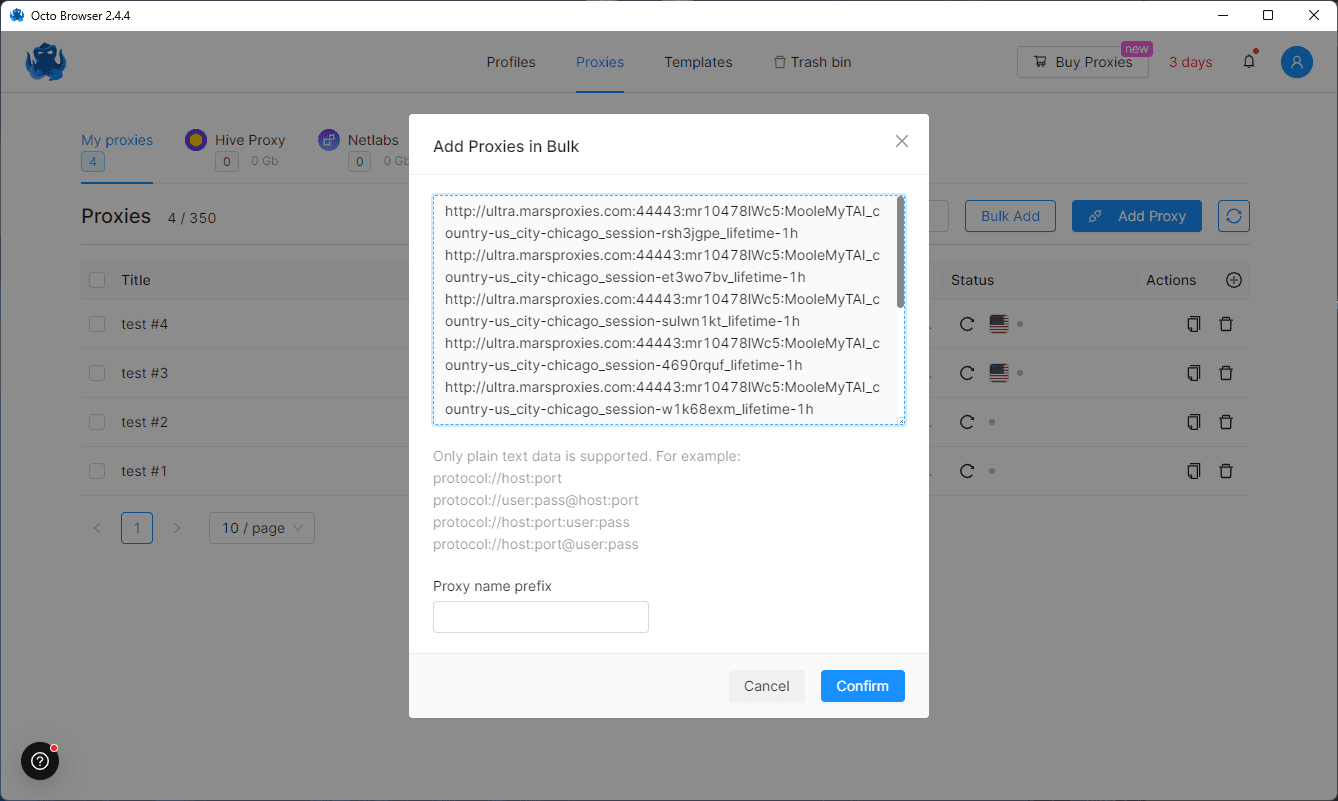Check the test #1 row checkbox
Viewport: 1338px width, 801px height.
click(97, 471)
